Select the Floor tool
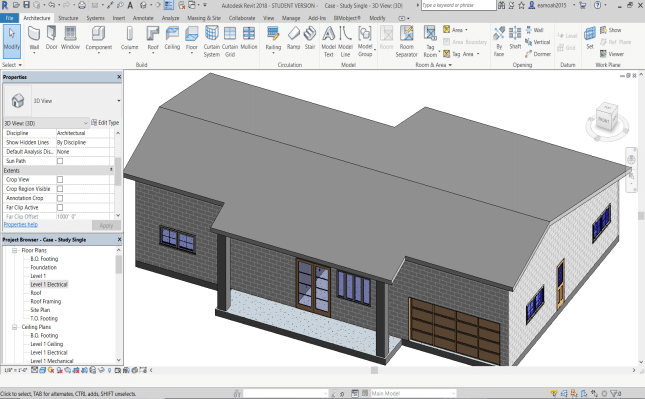 point(192,38)
